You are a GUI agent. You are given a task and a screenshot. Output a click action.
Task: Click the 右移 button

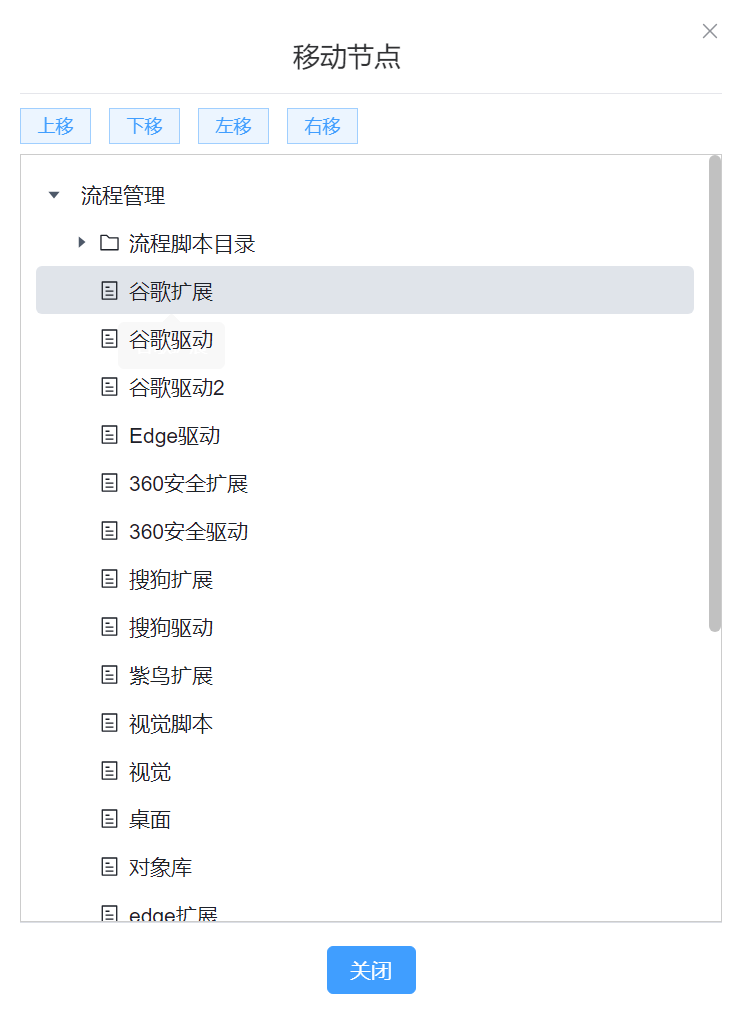point(322,126)
